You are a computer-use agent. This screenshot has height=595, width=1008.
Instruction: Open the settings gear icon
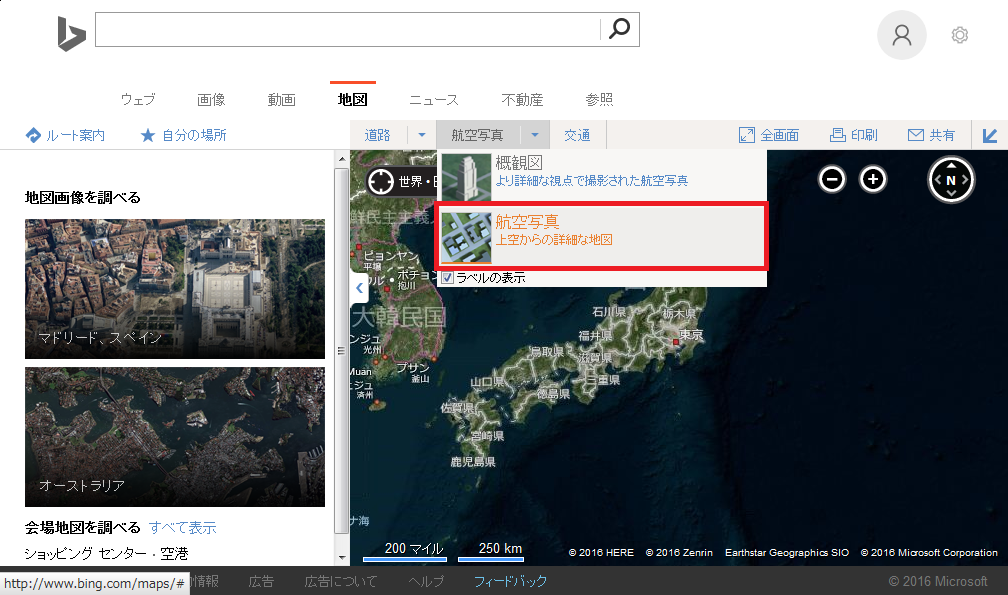(x=959, y=35)
